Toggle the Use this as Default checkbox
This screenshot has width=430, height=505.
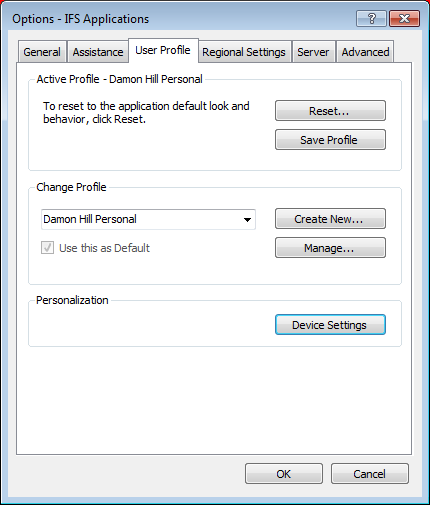pos(47,248)
